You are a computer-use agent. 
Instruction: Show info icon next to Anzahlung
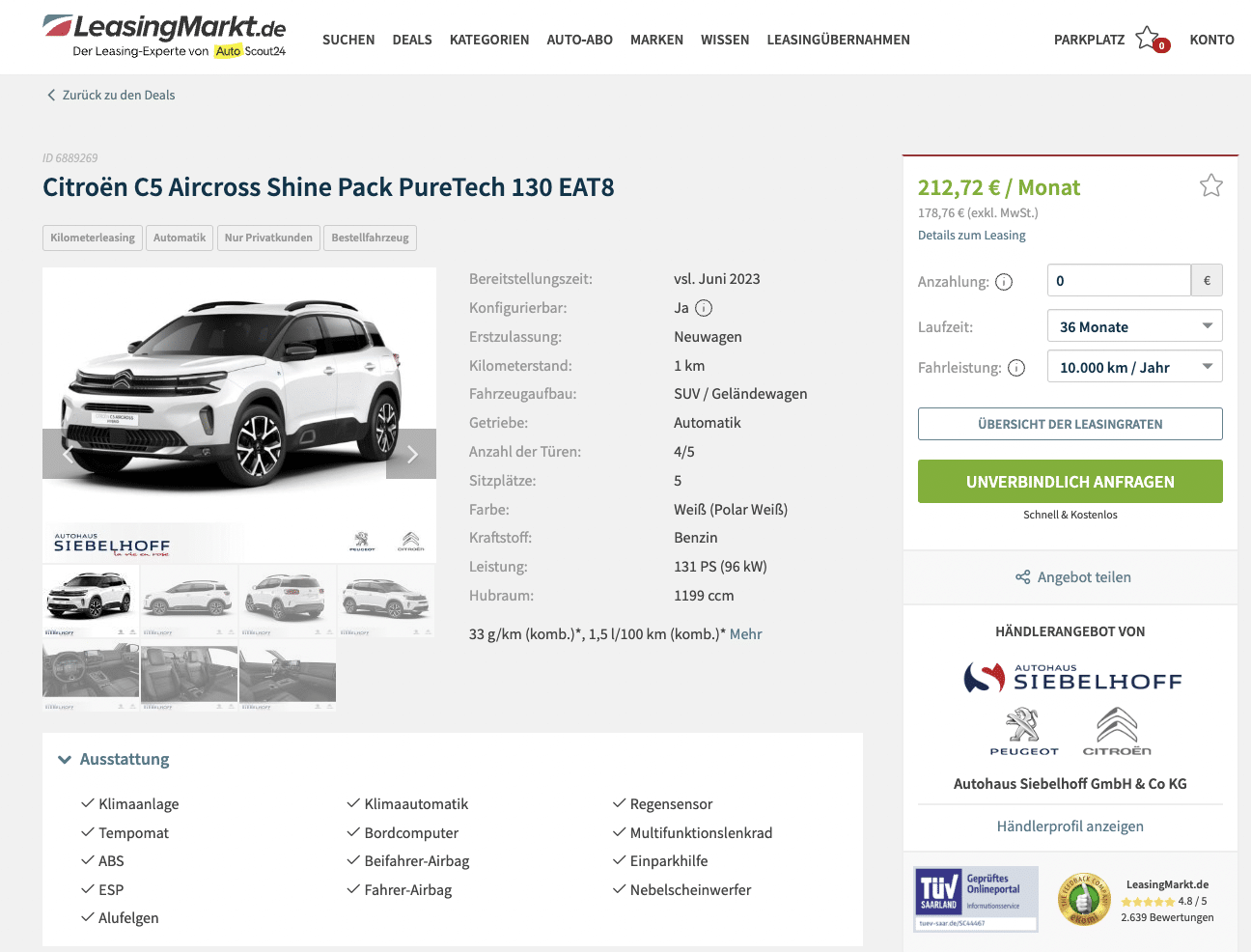pos(1004,282)
